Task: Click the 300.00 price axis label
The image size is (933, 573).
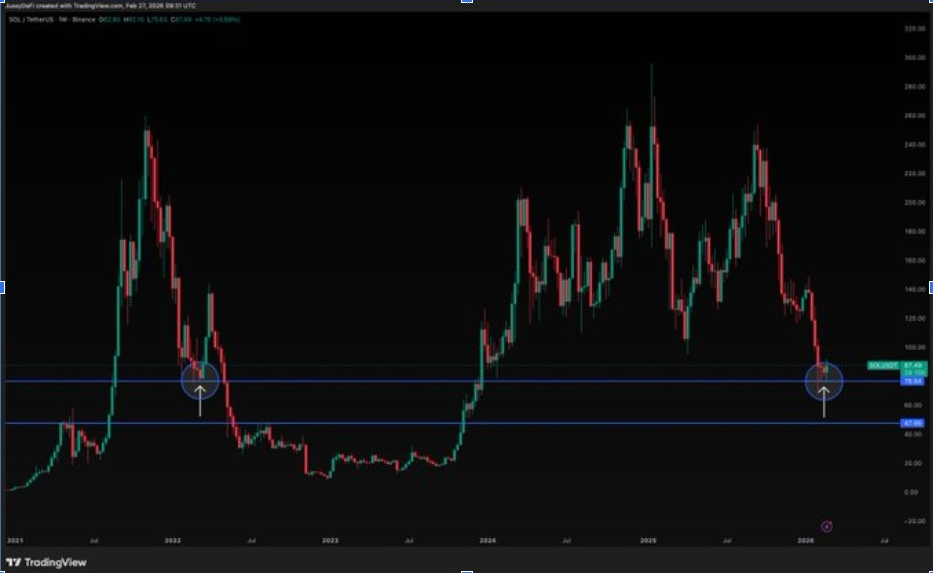Action: pyautogui.click(x=915, y=58)
